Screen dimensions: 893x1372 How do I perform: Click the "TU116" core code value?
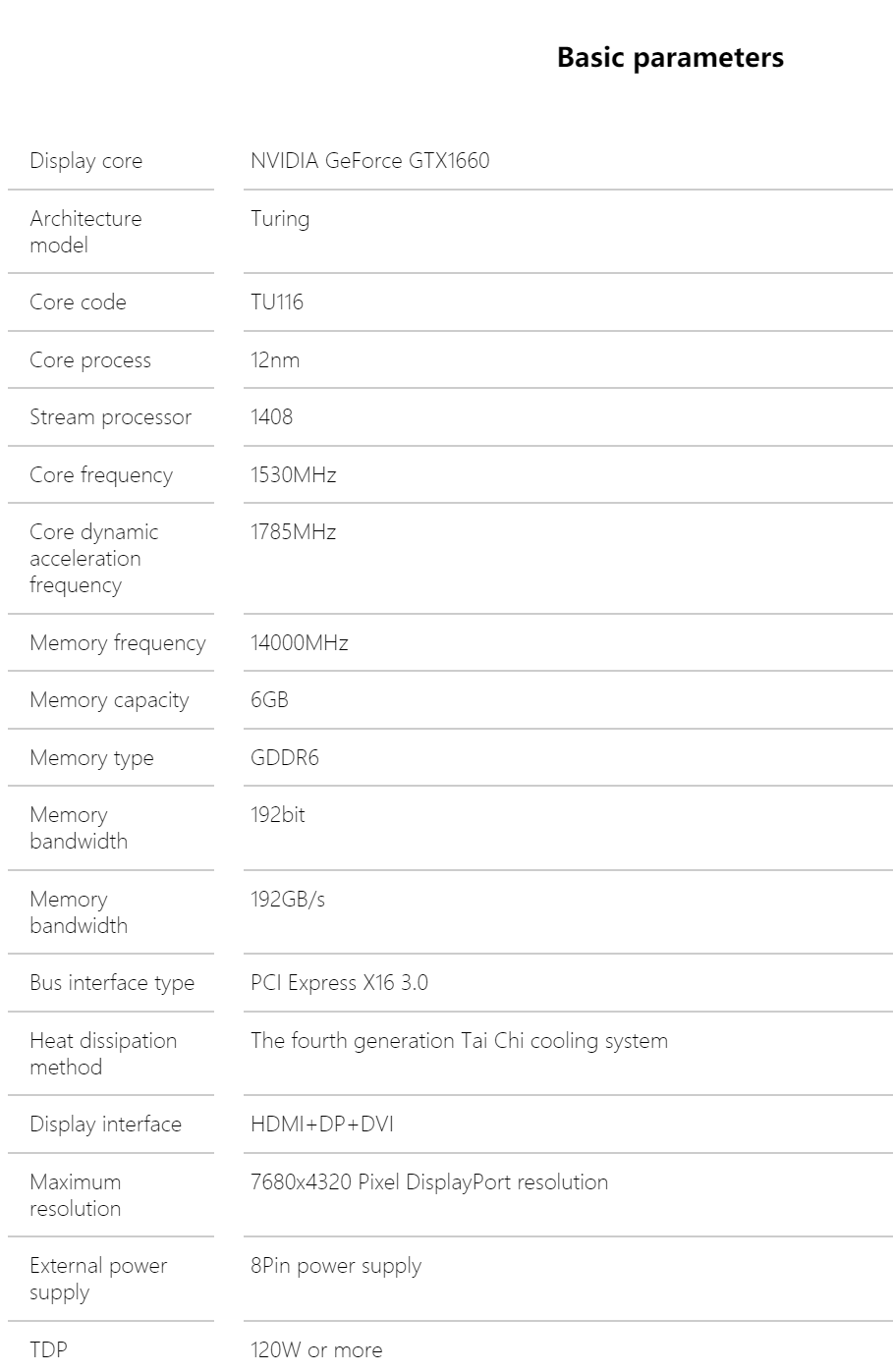tap(277, 302)
